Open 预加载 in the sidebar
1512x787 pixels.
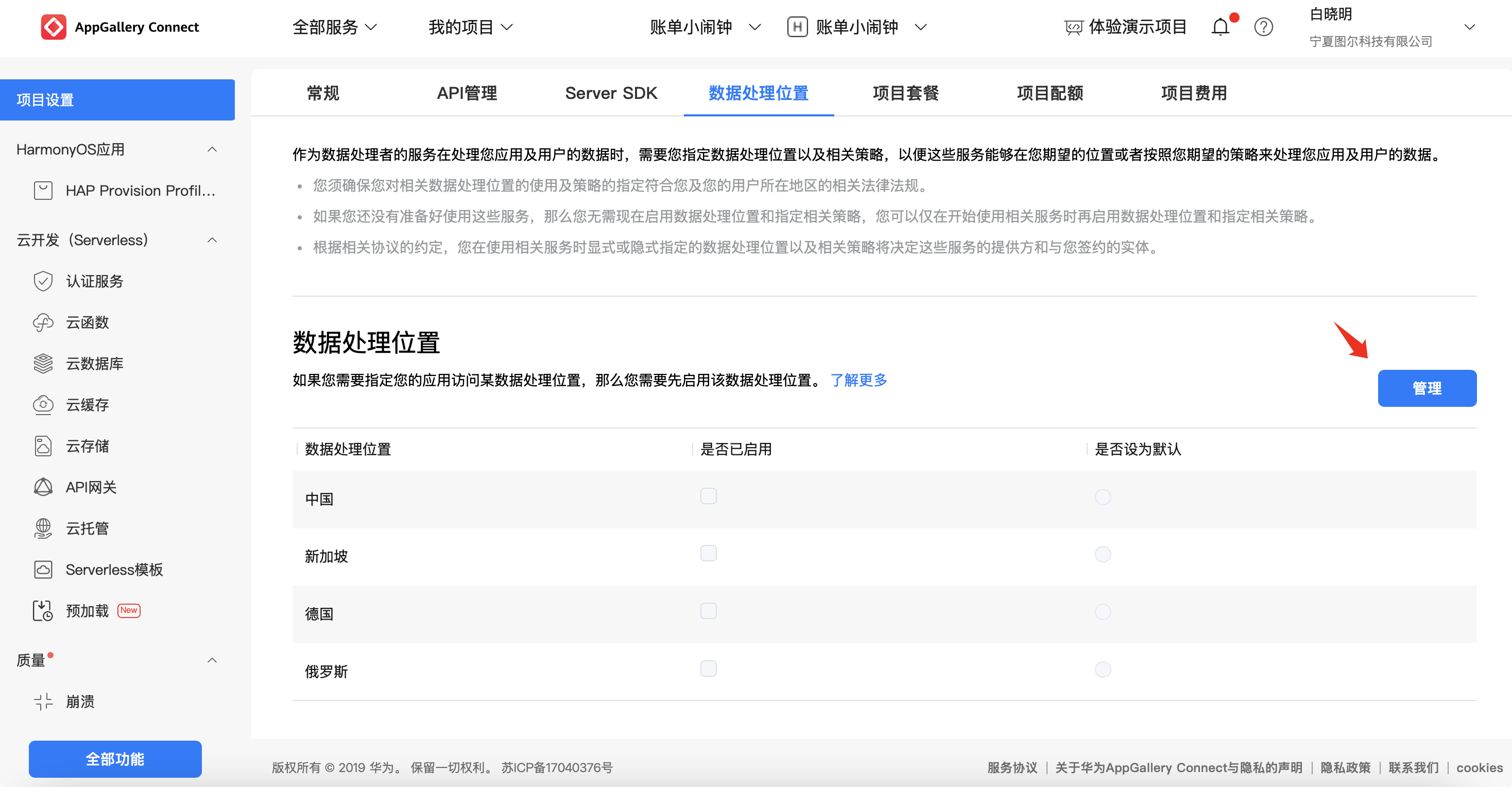pyautogui.click(x=87, y=611)
